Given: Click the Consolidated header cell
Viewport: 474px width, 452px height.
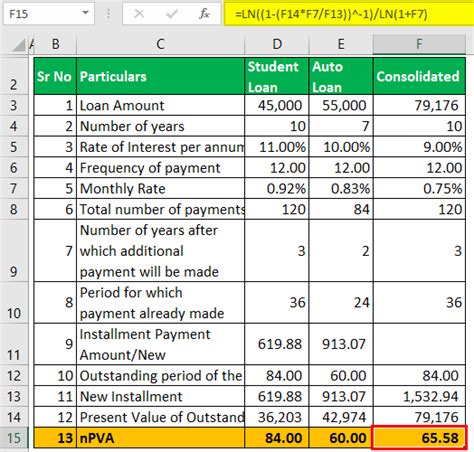Looking at the screenshot, I should point(419,76).
